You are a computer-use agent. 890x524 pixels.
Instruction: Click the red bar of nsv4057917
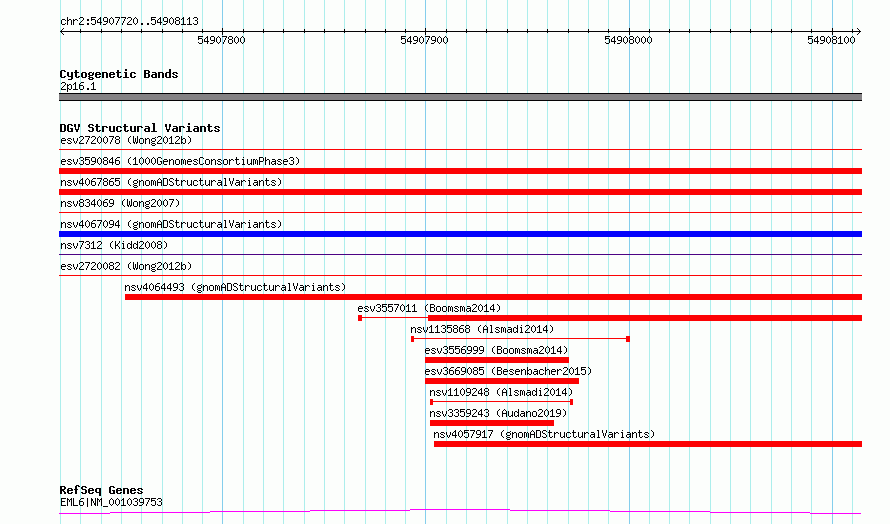[648, 444]
